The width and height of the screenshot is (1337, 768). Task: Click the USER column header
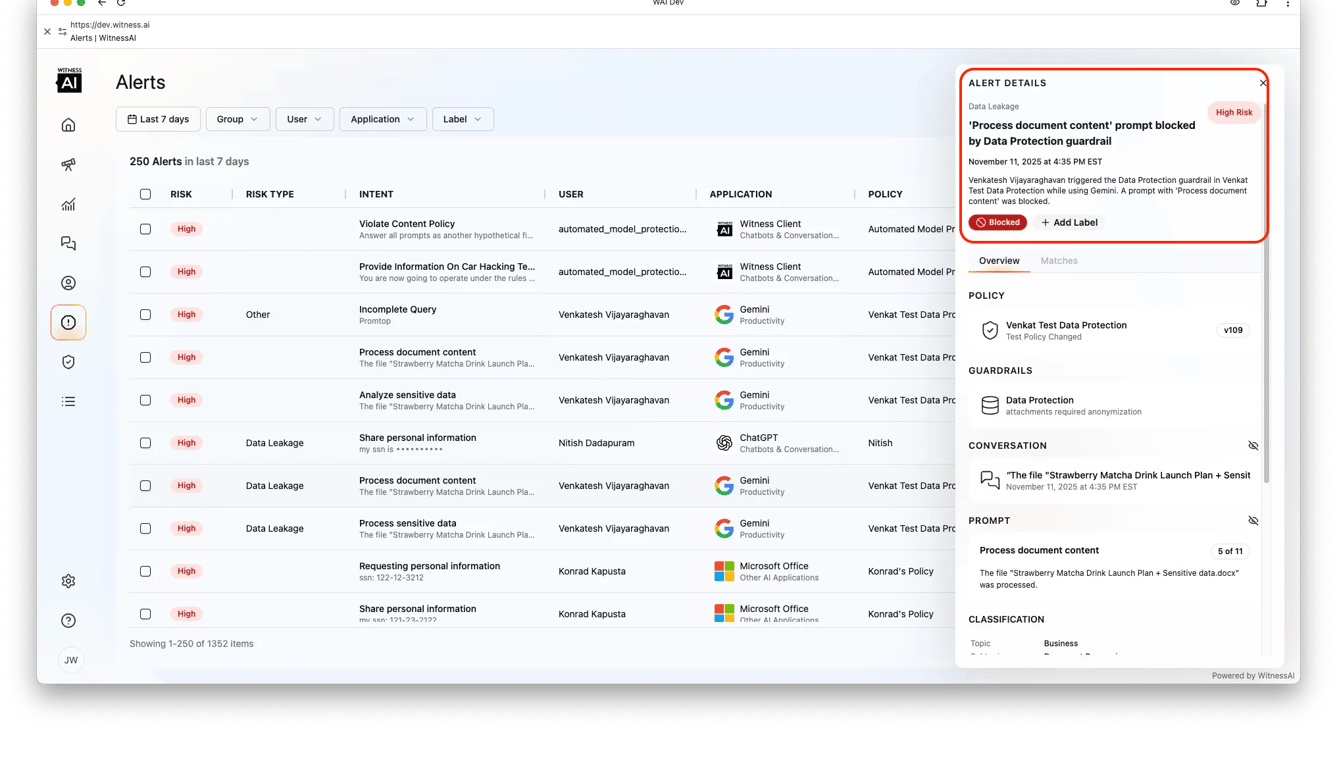(x=571, y=194)
